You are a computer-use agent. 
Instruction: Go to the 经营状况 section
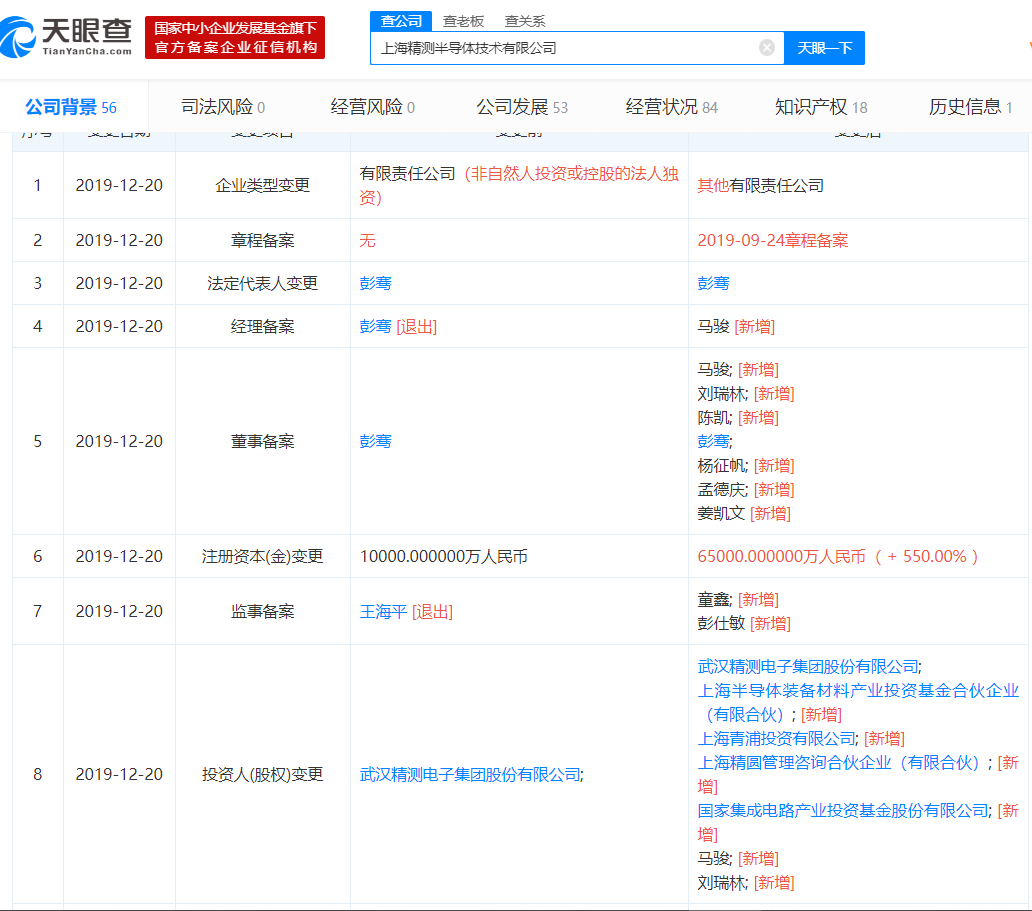(x=671, y=107)
